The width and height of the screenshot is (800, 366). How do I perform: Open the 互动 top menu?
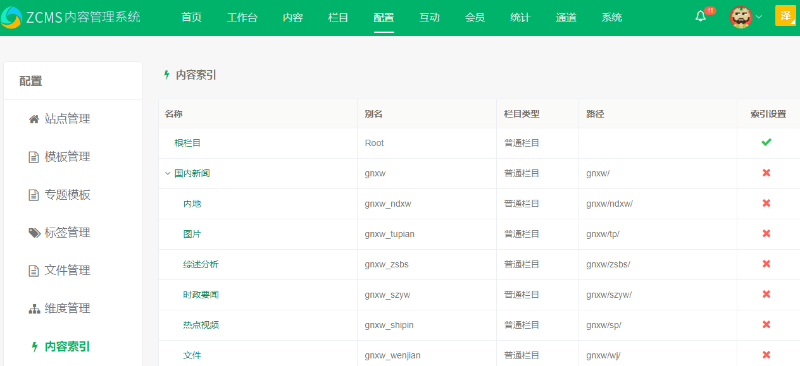tap(430, 17)
